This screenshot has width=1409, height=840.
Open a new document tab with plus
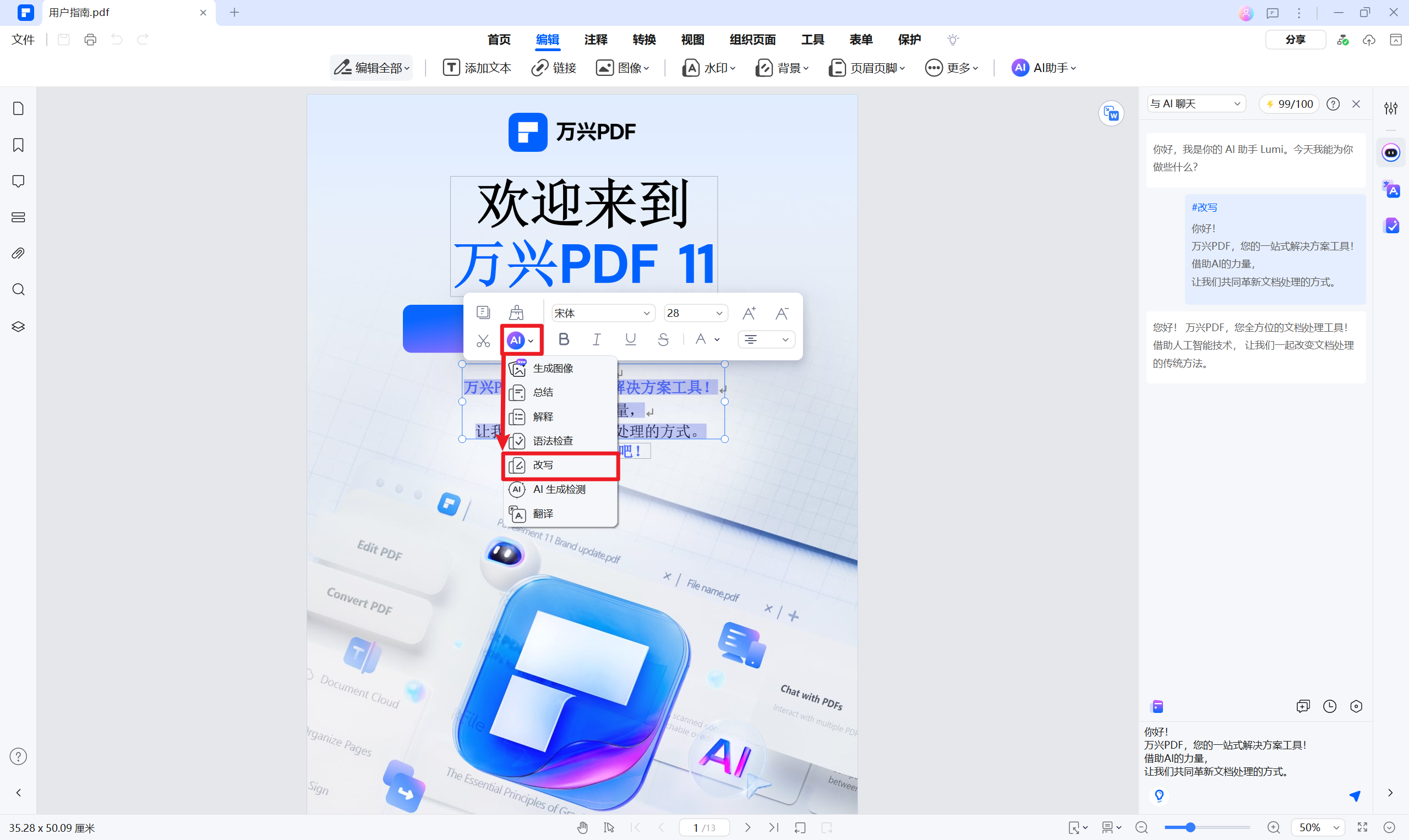pos(234,13)
